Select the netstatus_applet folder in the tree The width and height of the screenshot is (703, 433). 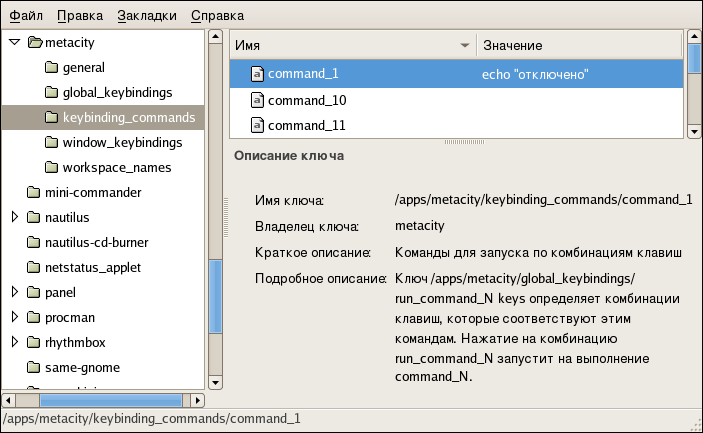pos(92,267)
